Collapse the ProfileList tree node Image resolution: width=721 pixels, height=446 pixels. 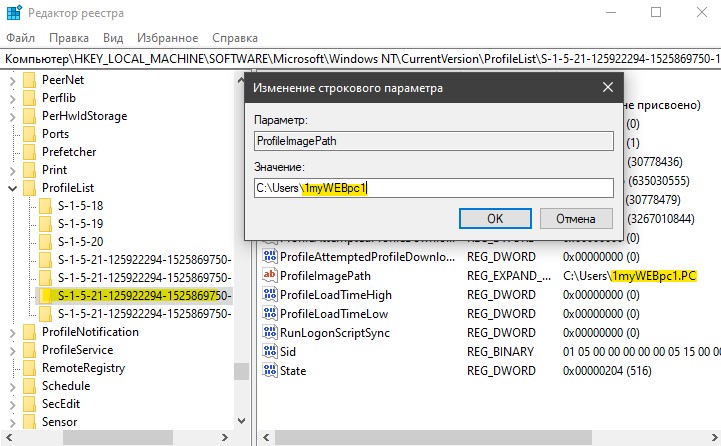[12, 188]
